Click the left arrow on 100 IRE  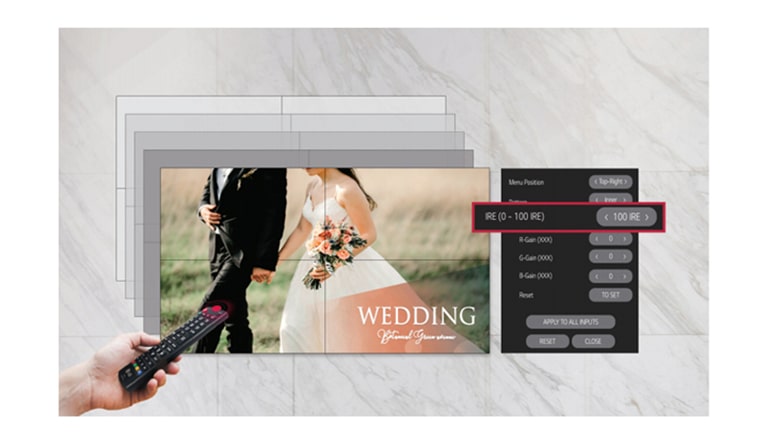605,217
